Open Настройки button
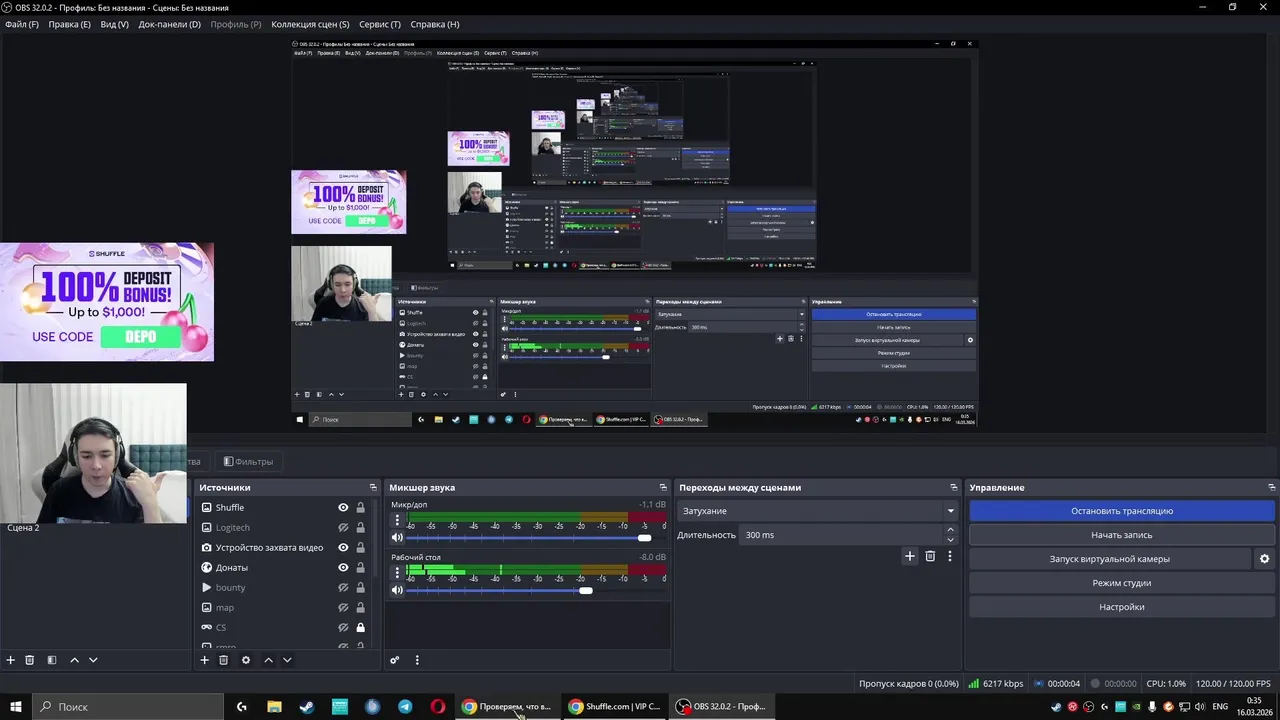Image resolution: width=1280 pixels, height=720 pixels. pos(1122,607)
